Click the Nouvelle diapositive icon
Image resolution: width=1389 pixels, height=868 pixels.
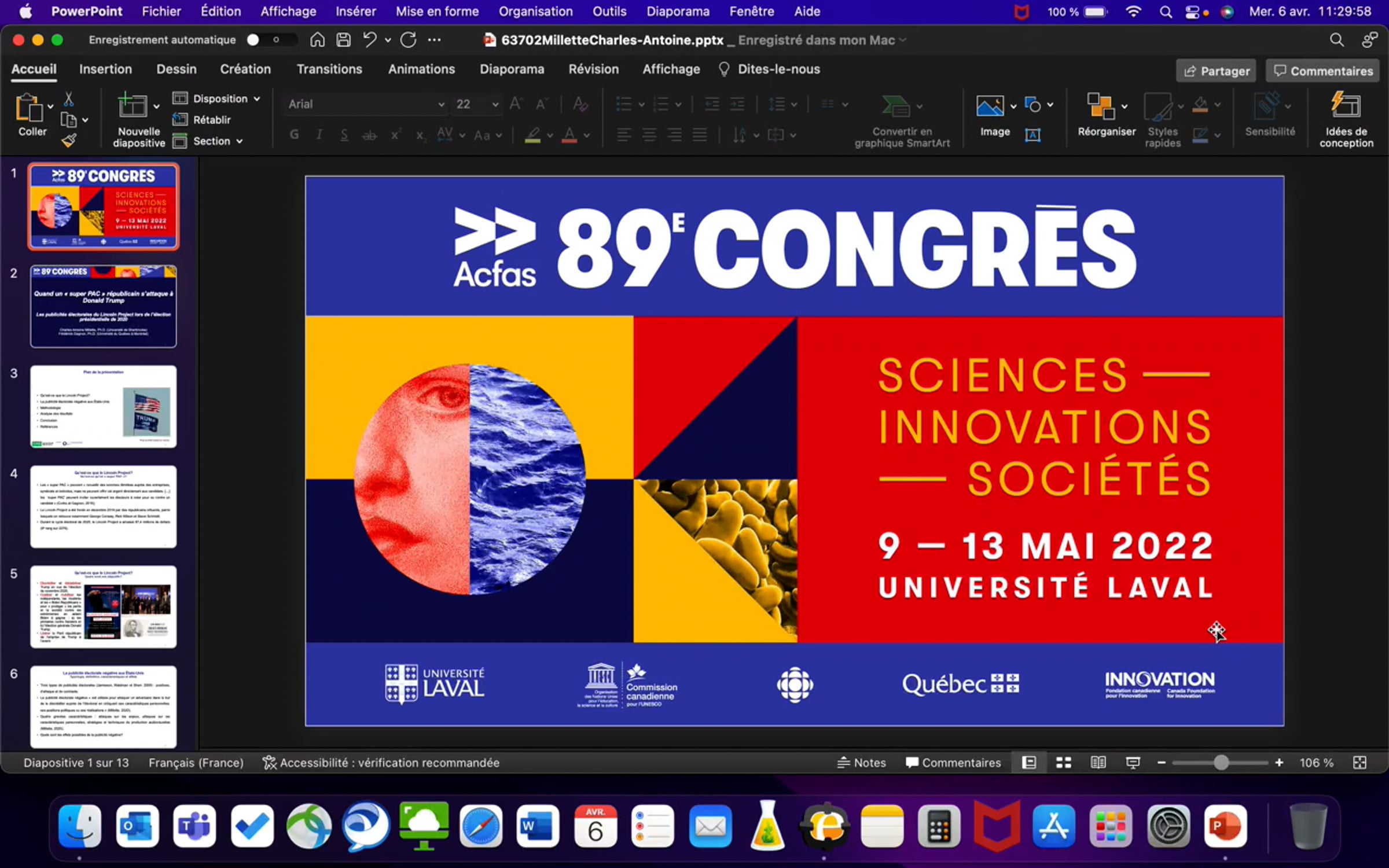click(x=133, y=106)
